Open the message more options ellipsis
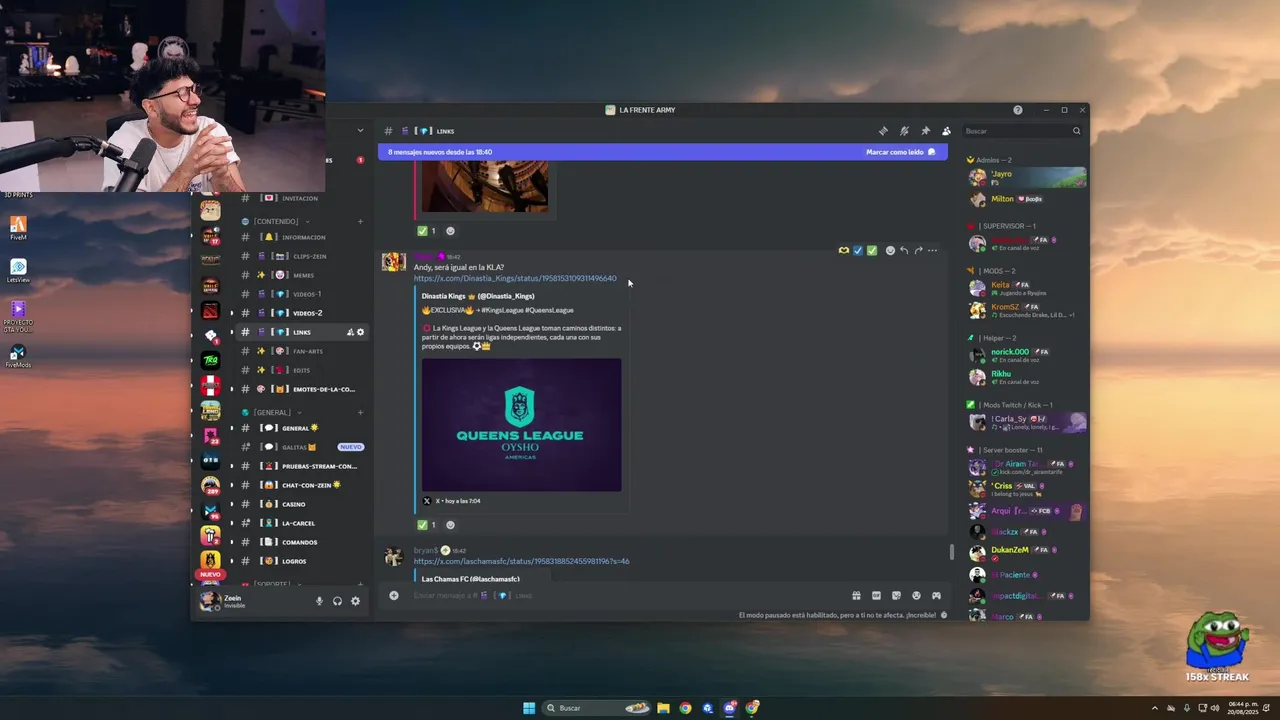The height and width of the screenshot is (720, 1280). (x=932, y=250)
